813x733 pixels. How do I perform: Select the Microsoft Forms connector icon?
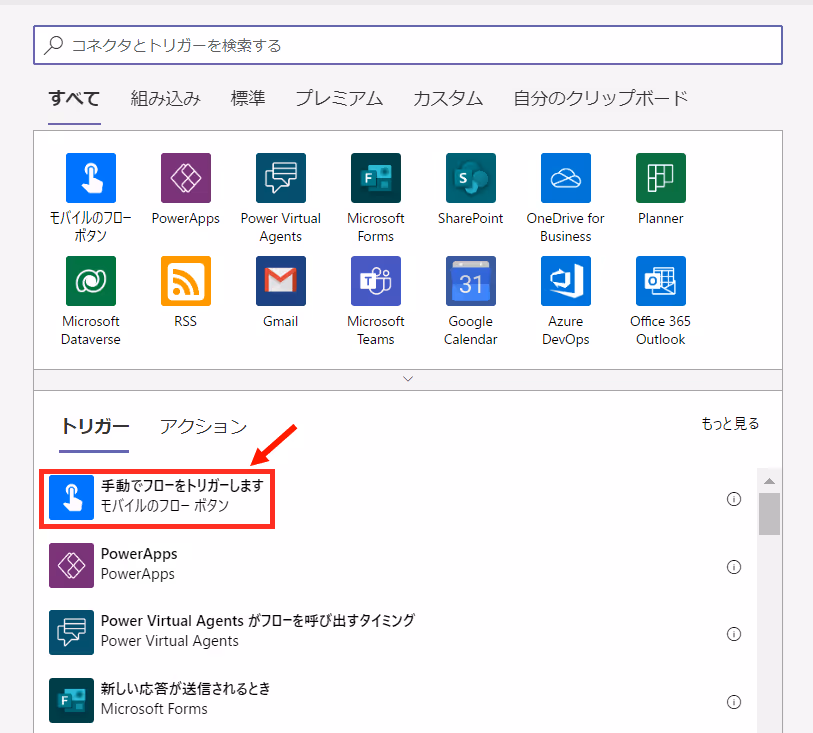point(375,178)
